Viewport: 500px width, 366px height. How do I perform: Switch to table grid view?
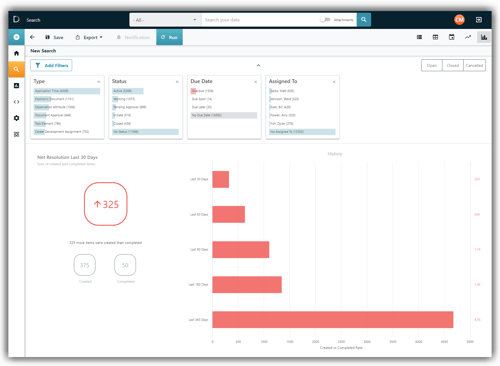click(x=435, y=37)
